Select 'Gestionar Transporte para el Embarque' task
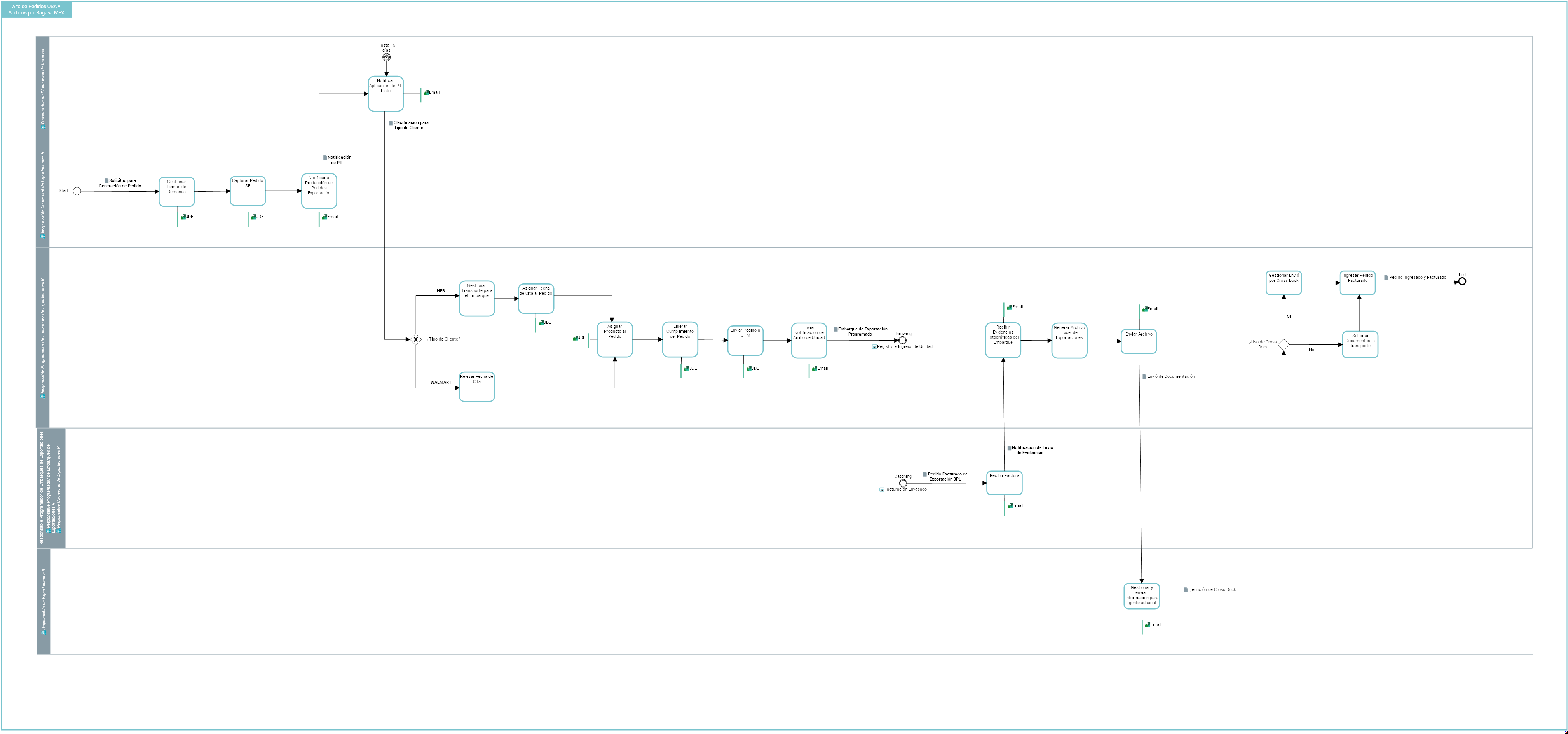1568x734 pixels. pyautogui.click(x=476, y=299)
